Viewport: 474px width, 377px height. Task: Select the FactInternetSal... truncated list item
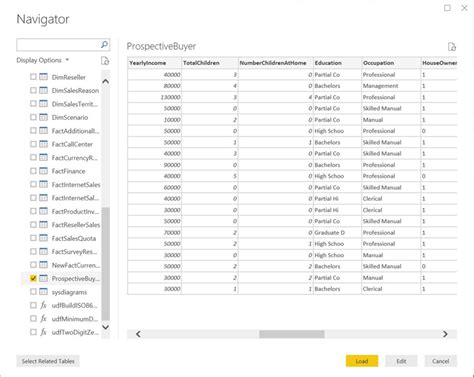[x=75, y=198]
